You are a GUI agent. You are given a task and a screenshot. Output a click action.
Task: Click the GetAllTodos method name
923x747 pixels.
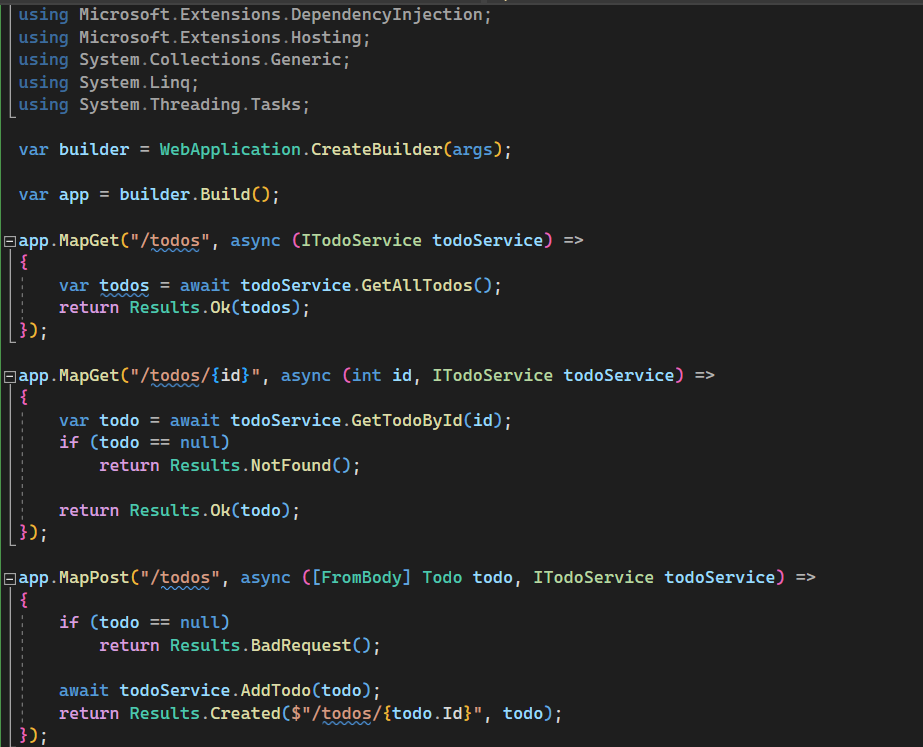pos(417,286)
